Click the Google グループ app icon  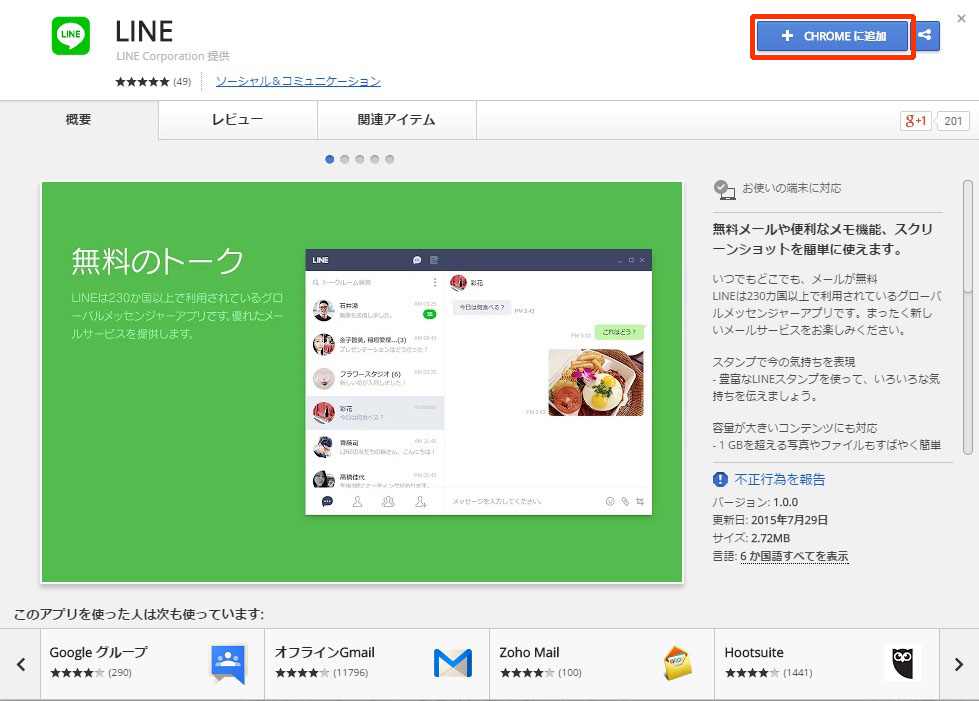click(x=229, y=663)
